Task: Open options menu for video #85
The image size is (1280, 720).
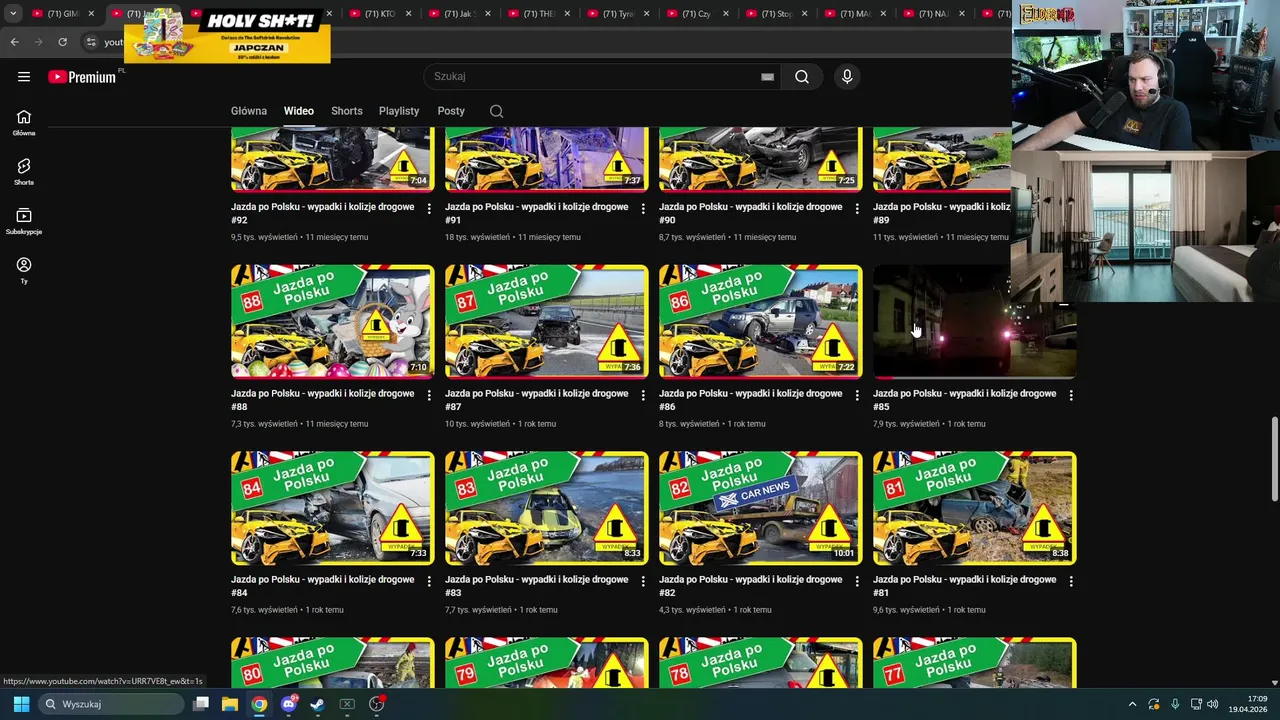Action: [x=1071, y=395]
